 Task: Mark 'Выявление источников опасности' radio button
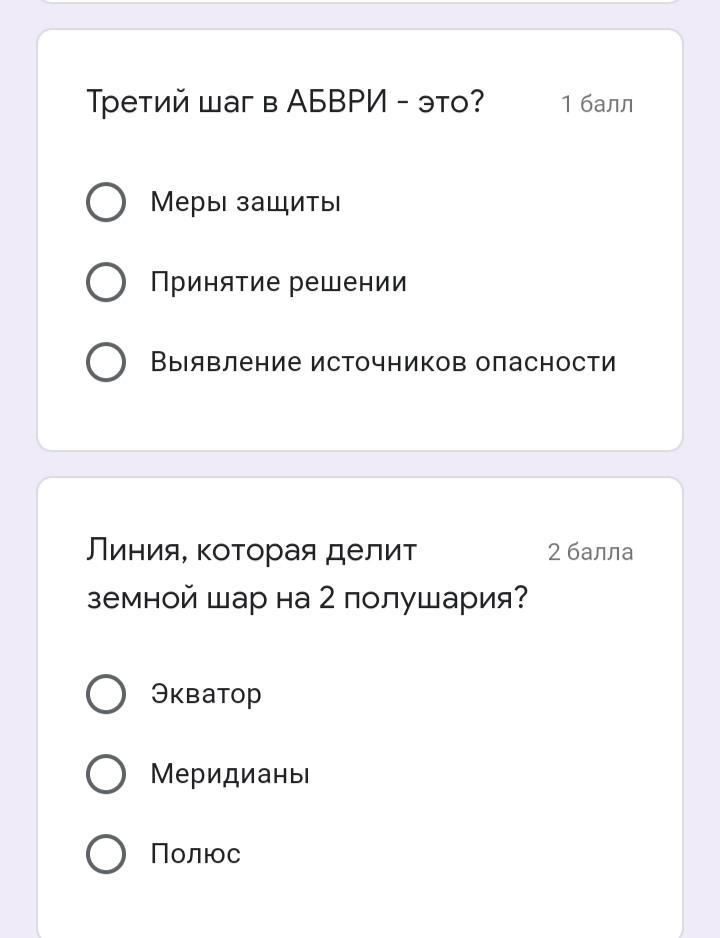click(106, 362)
